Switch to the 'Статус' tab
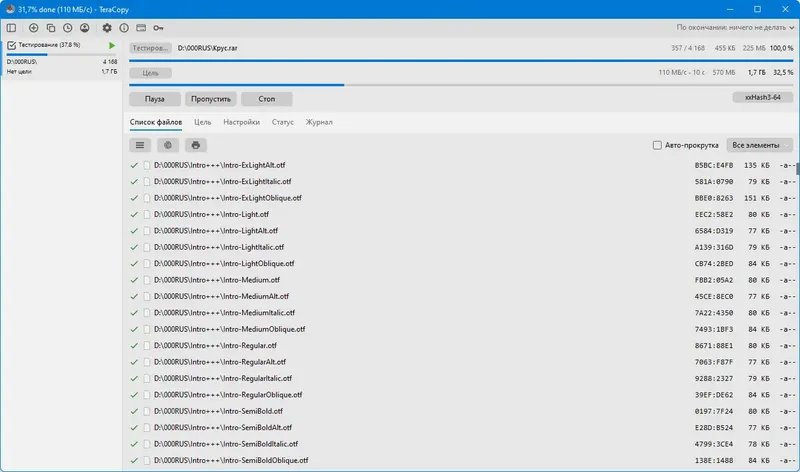This screenshot has height=472, width=800. pyautogui.click(x=283, y=122)
